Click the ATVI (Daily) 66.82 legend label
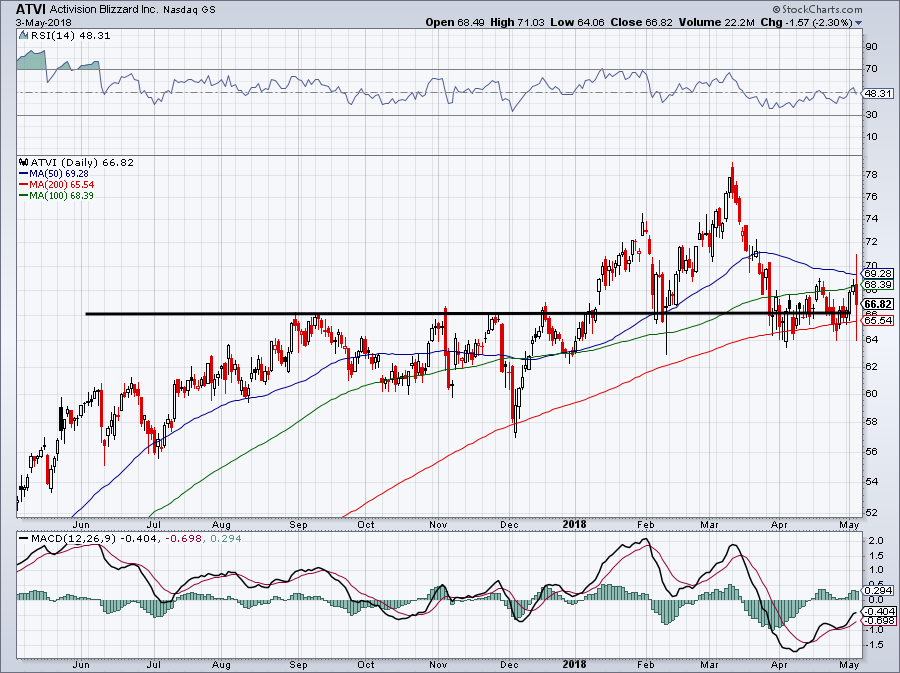Image resolution: width=900 pixels, height=673 pixels. point(82,162)
